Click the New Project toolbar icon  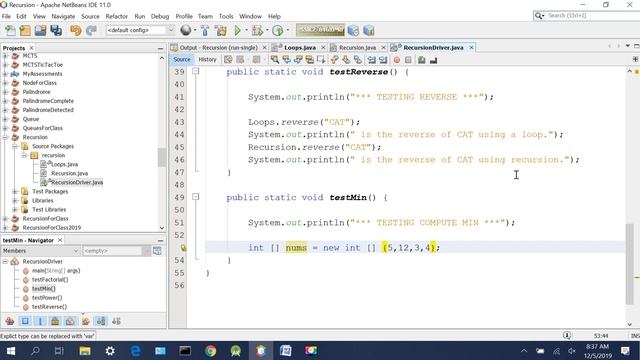25,31
